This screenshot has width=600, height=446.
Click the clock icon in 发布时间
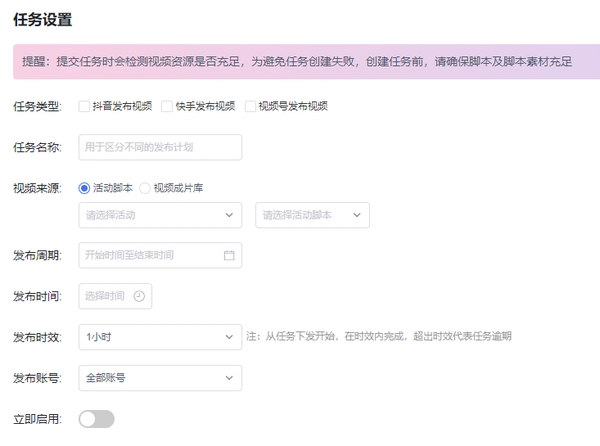[x=139, y=296]
